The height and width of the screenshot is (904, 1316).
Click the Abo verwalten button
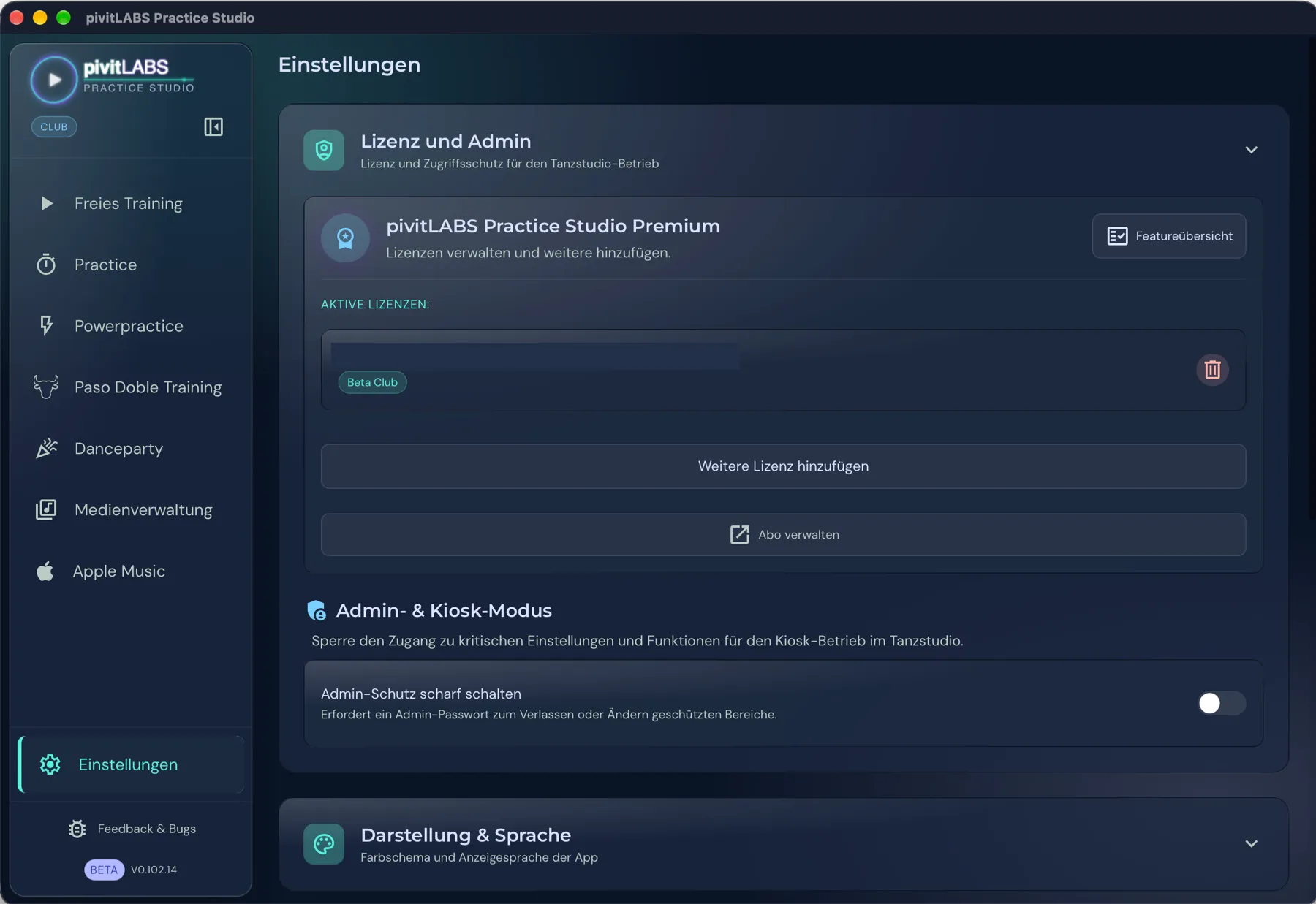click(783, 535)
